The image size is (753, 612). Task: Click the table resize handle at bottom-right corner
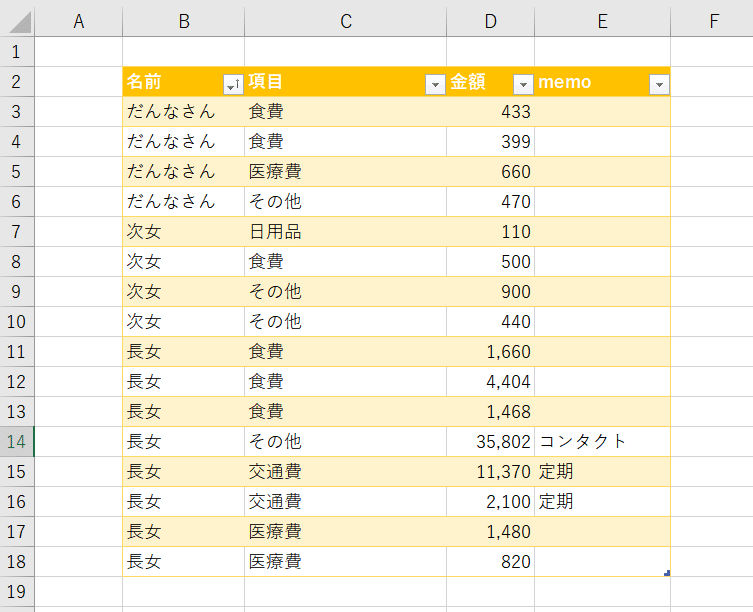667,573
